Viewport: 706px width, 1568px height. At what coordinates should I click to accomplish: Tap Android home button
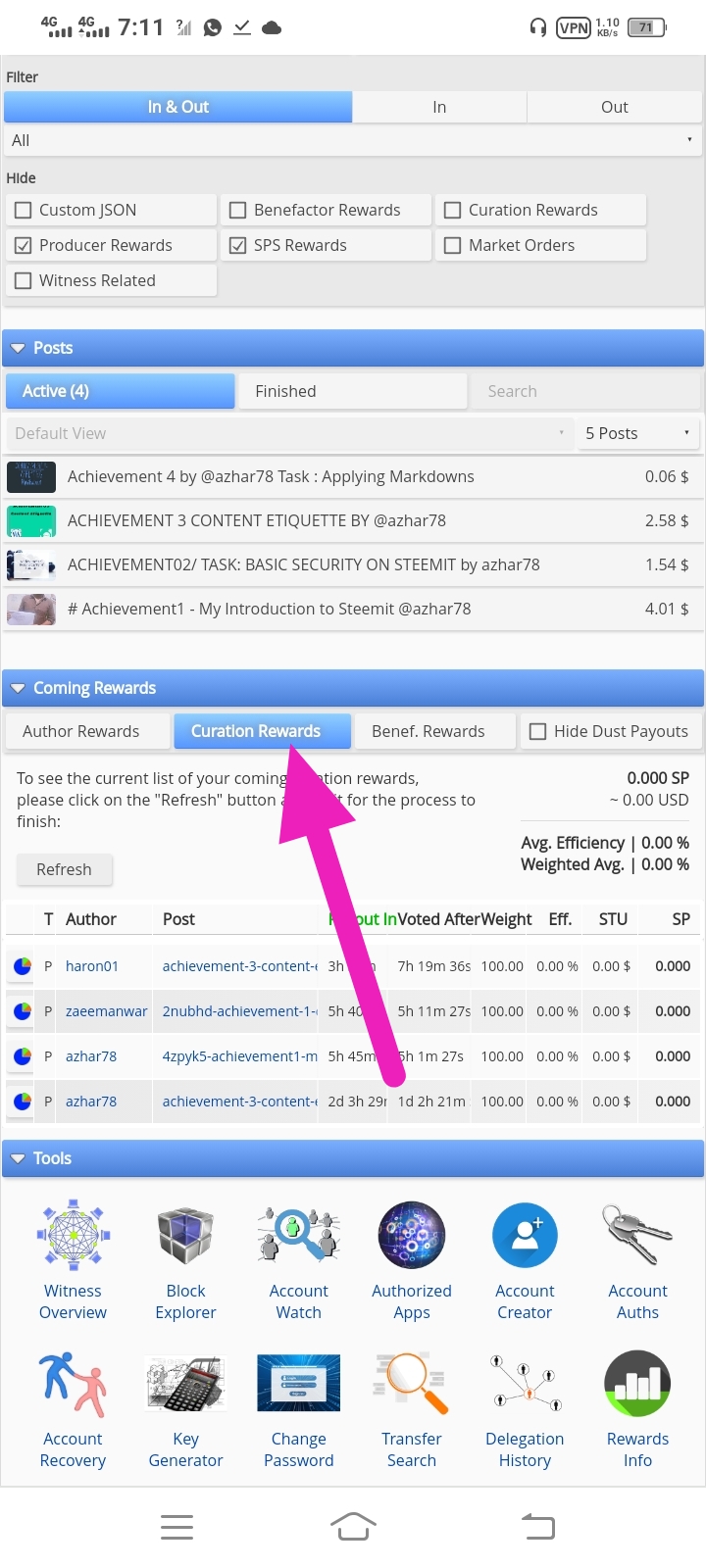[x=353, y=1526]
